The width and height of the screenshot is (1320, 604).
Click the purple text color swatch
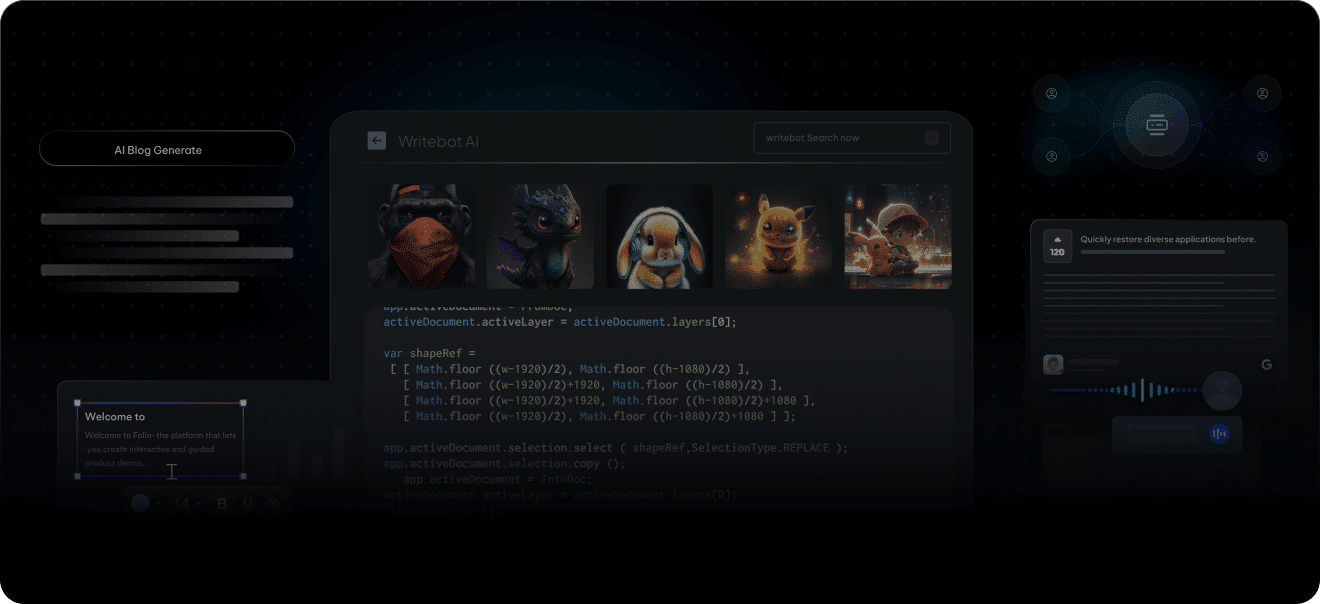coord(140,503)
